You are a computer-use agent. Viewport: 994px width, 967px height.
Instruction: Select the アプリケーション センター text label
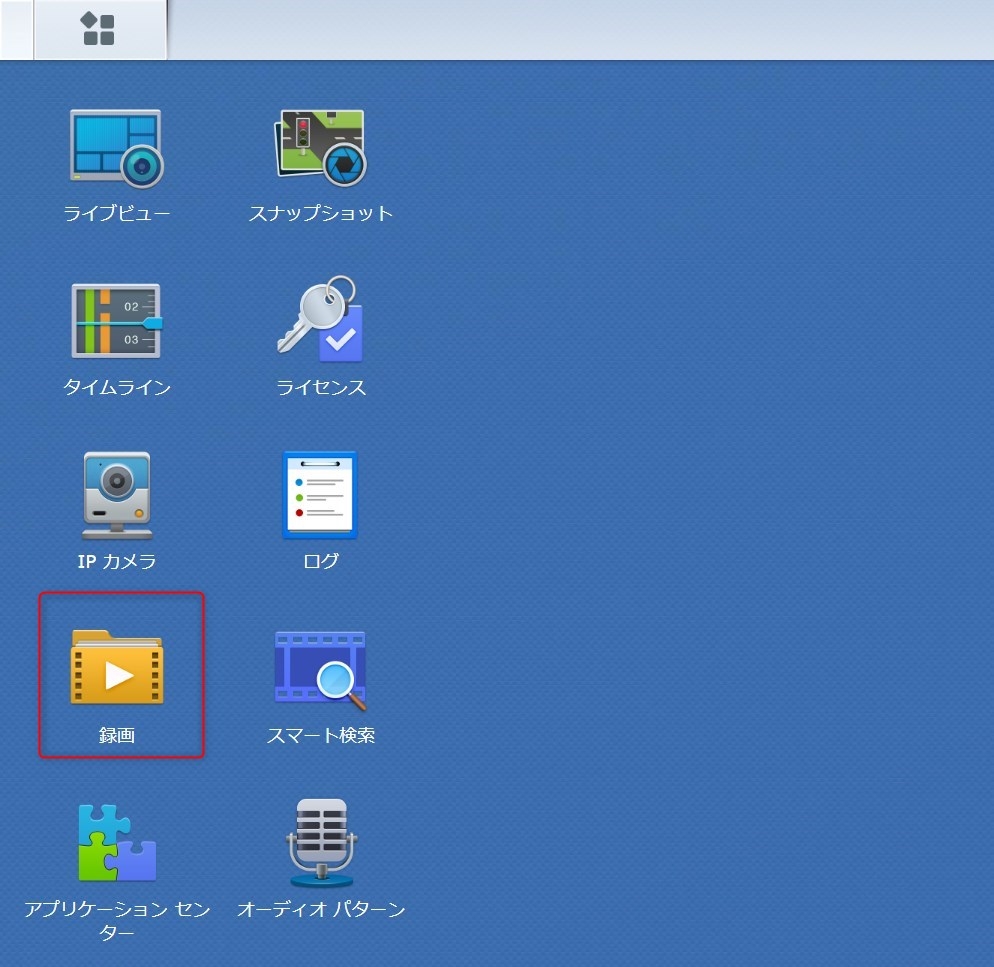[116, 921]
